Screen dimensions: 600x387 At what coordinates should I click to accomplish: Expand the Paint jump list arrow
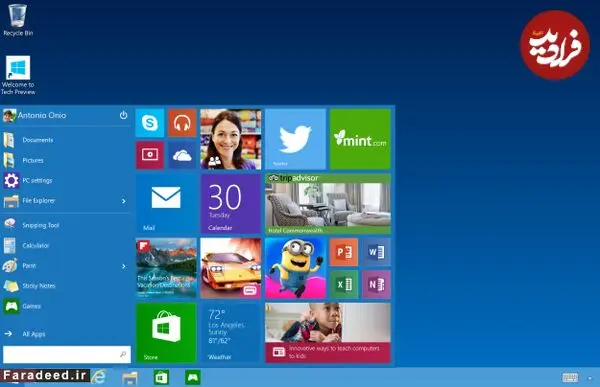coord(124,266)
